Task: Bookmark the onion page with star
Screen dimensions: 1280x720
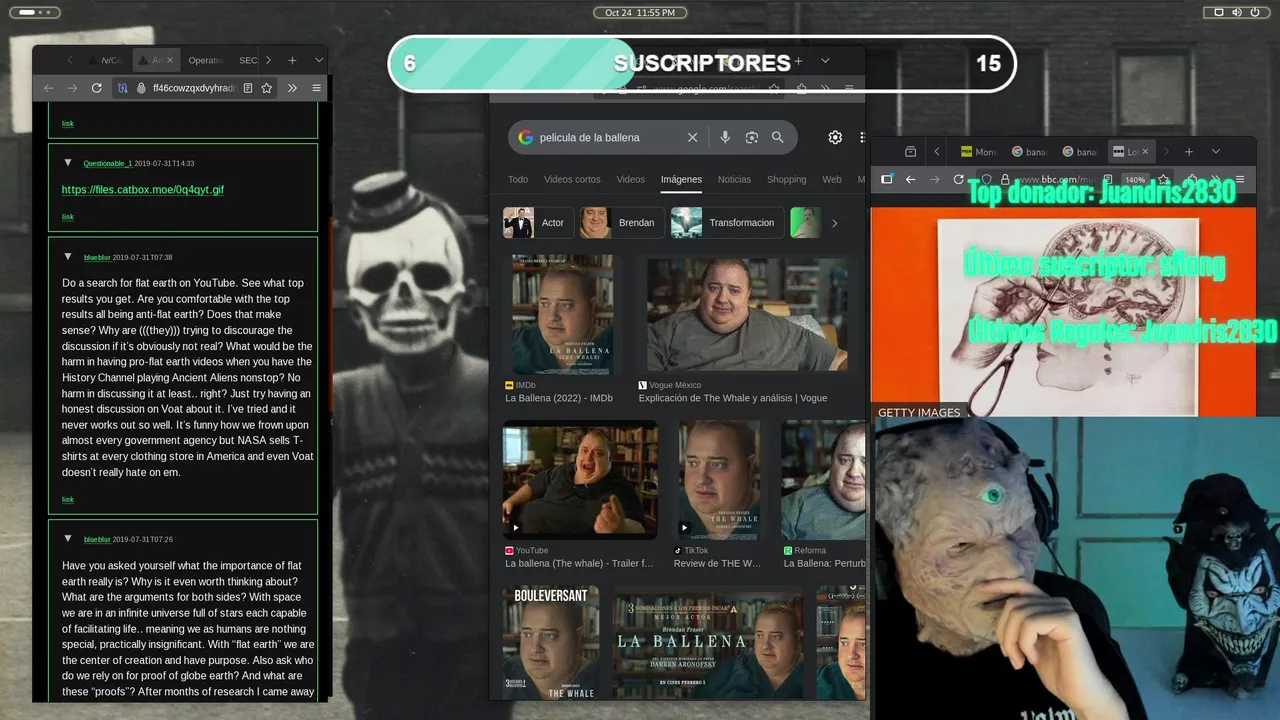Action: (x=267, y=88)
